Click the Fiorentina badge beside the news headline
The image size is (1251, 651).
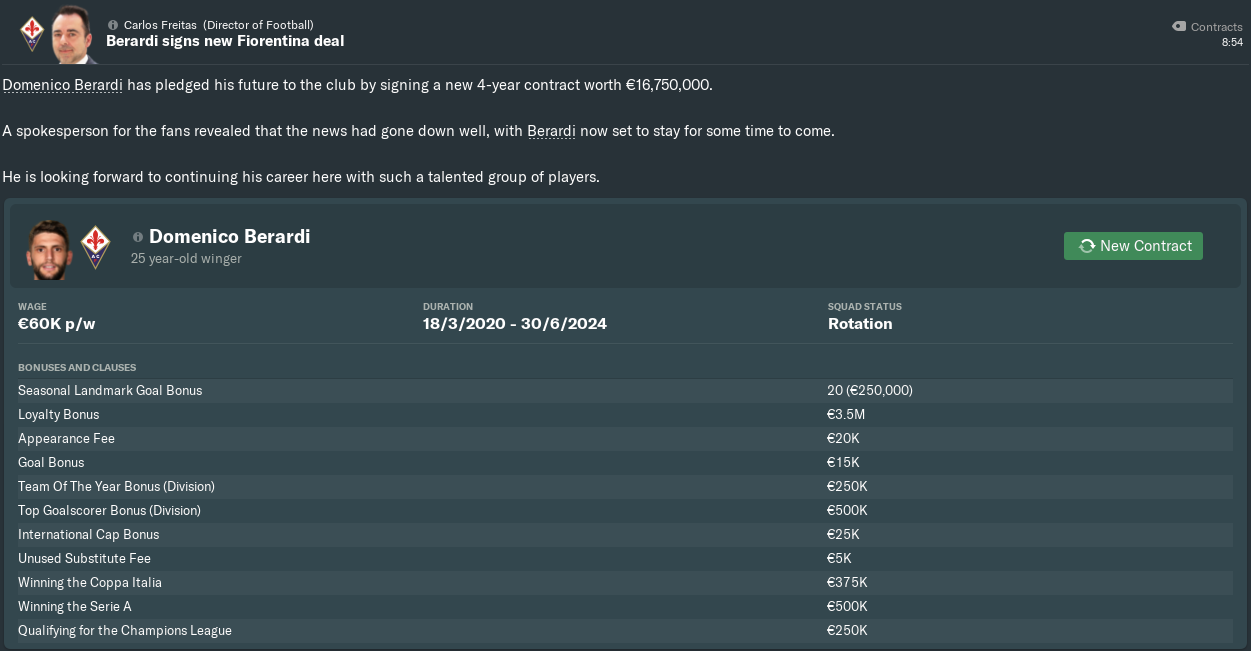point(31,33)
